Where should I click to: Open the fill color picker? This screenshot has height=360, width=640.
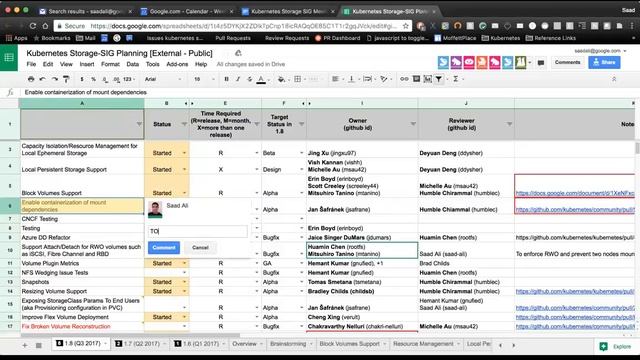281,79
